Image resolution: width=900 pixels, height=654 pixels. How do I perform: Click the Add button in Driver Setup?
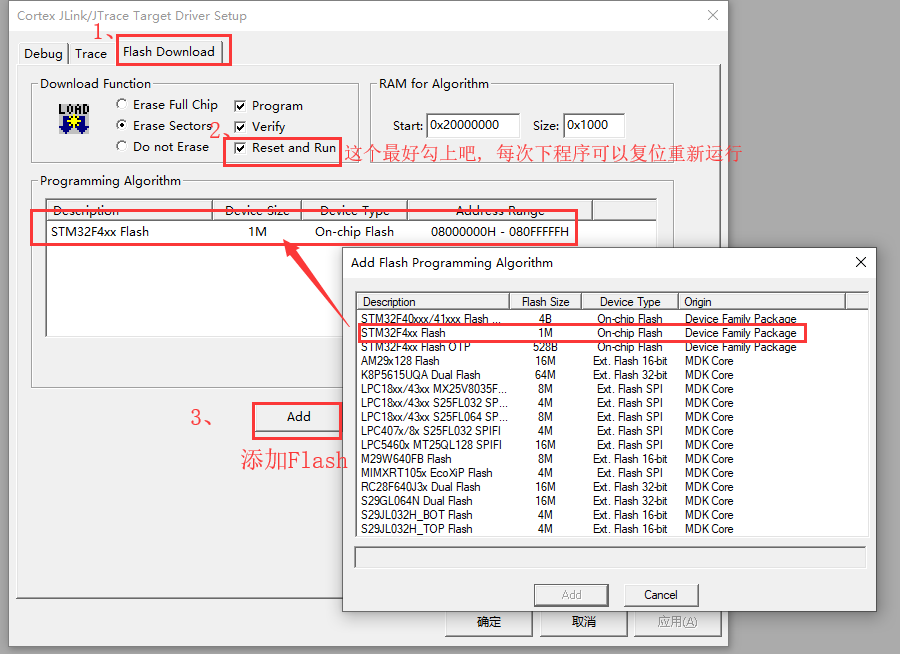(298, 417)
